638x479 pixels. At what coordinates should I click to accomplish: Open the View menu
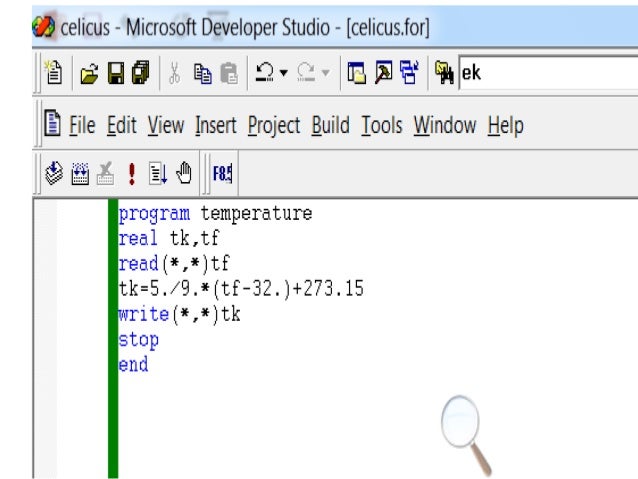click(x=166, y=125)
